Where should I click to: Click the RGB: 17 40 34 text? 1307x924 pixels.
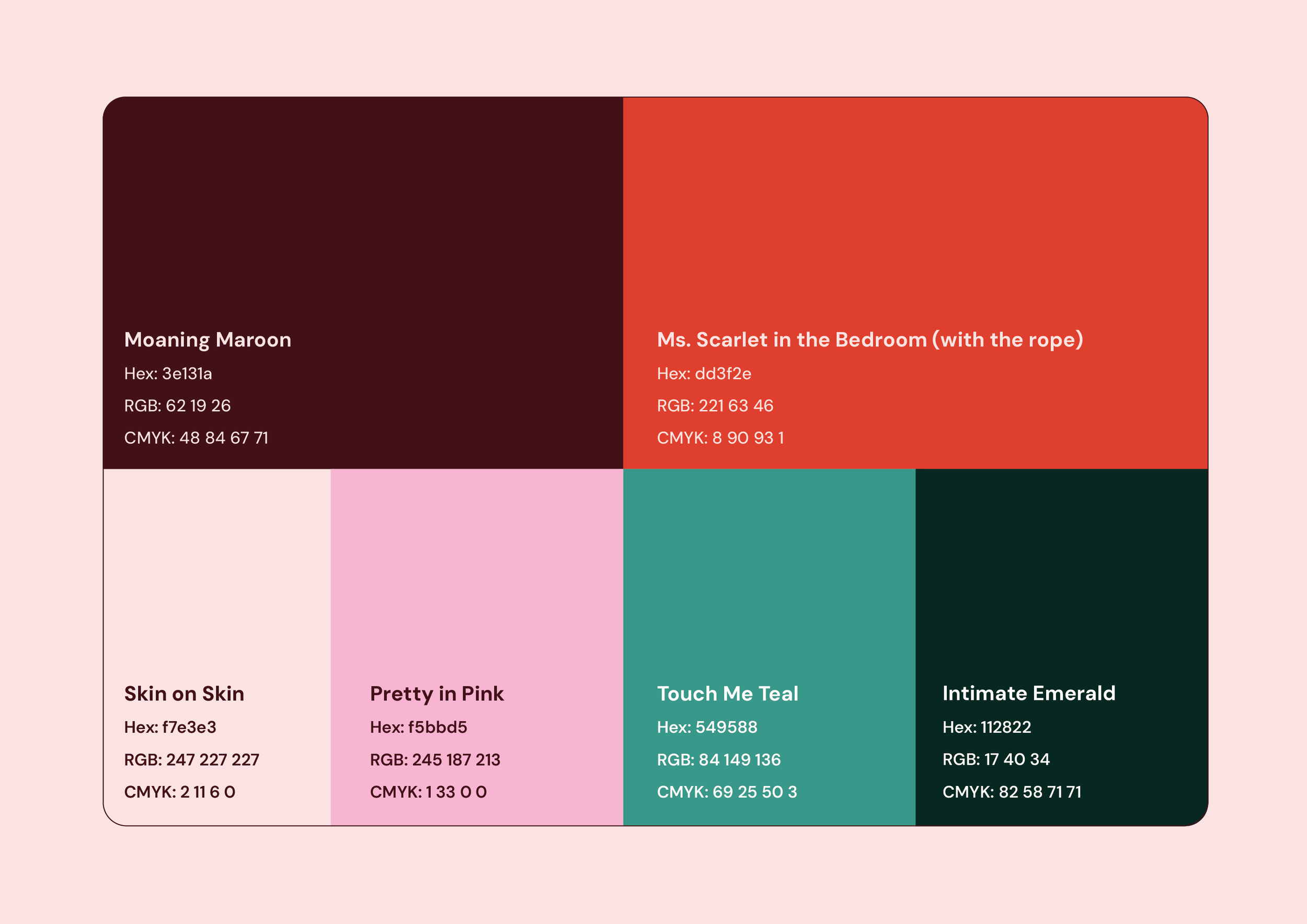tap(995, 759)
